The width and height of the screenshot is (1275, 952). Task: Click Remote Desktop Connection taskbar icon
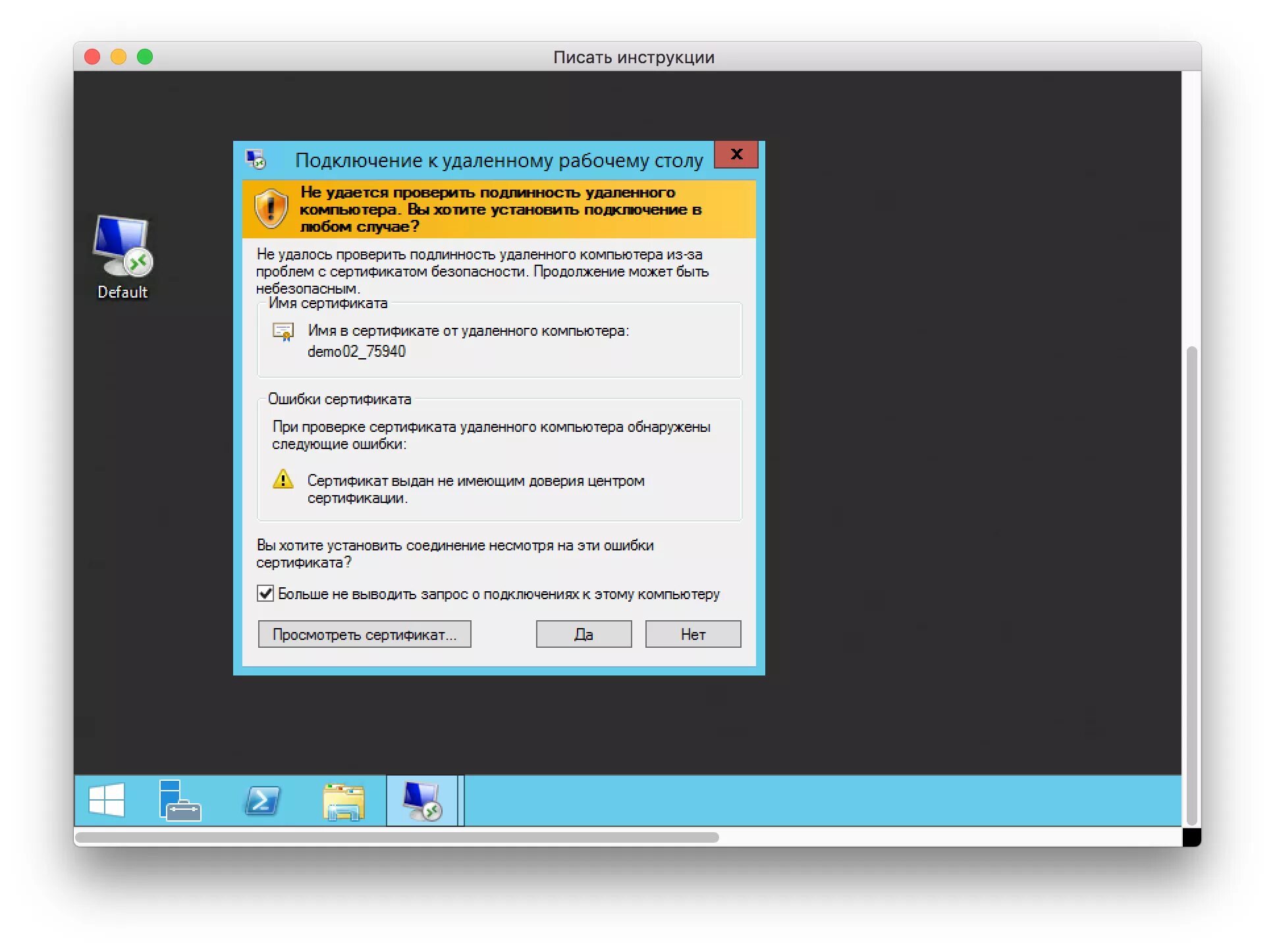[421, 801]
